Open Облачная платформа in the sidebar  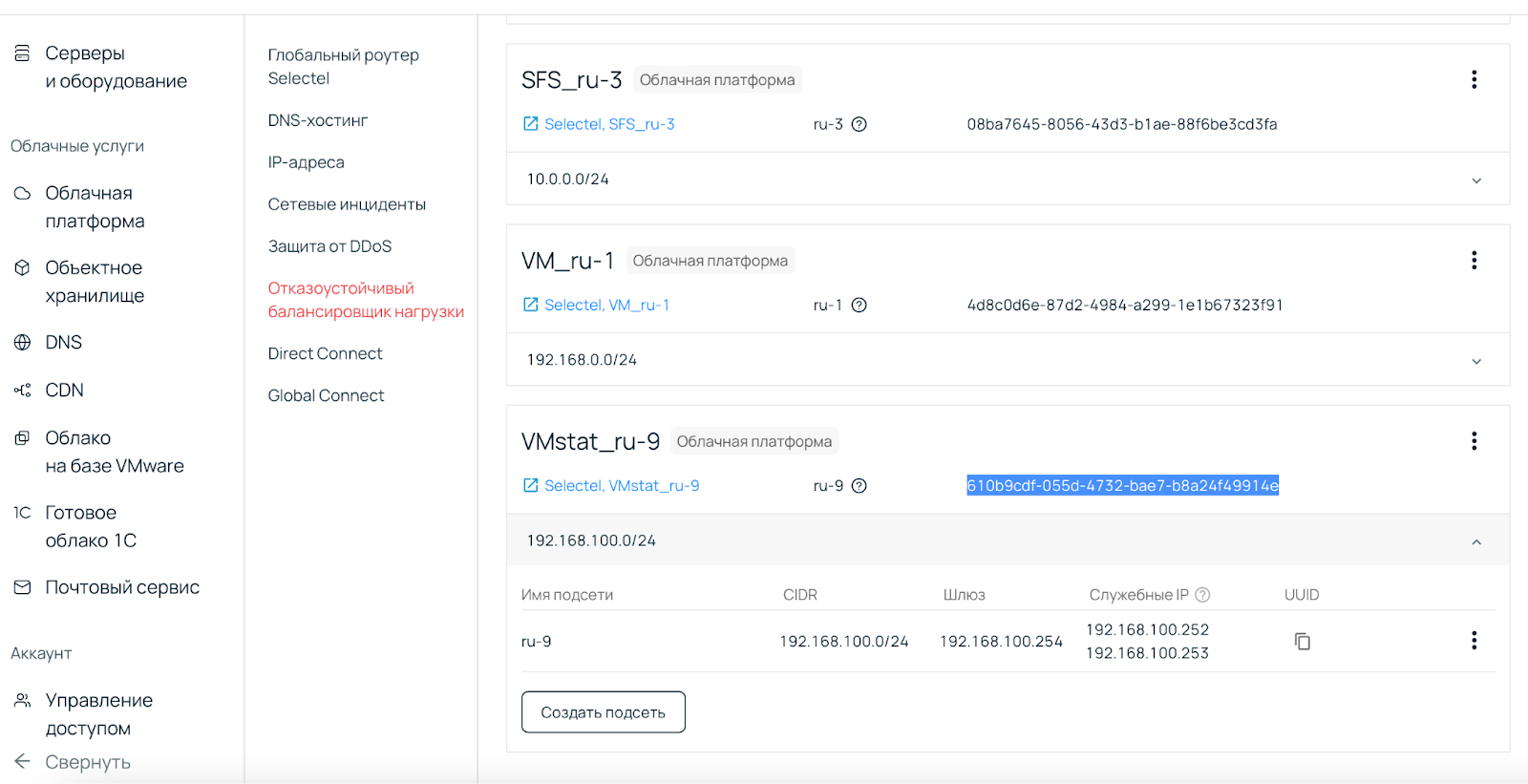coord(95,207)
